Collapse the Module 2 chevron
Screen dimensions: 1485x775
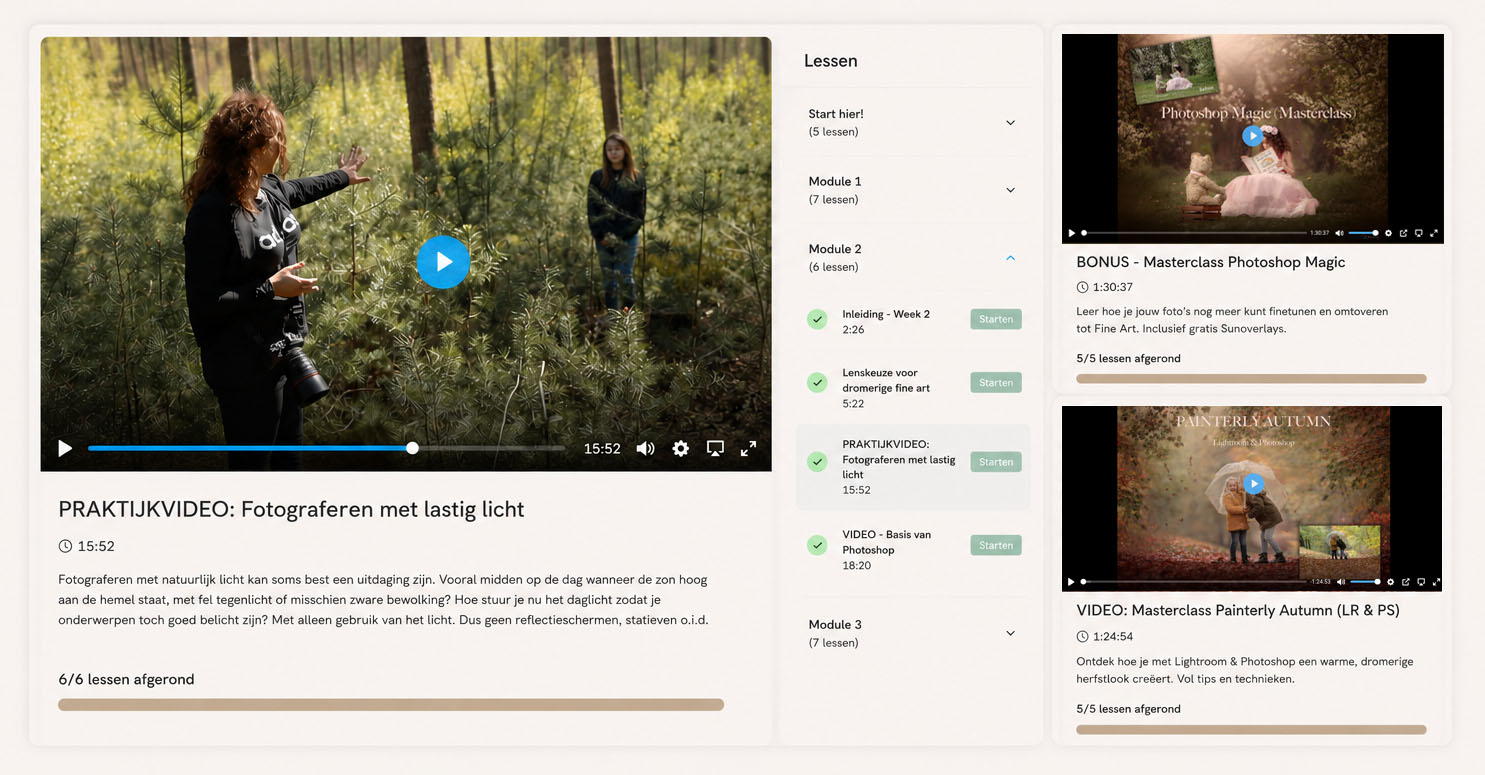click(x=1010, y=258)
